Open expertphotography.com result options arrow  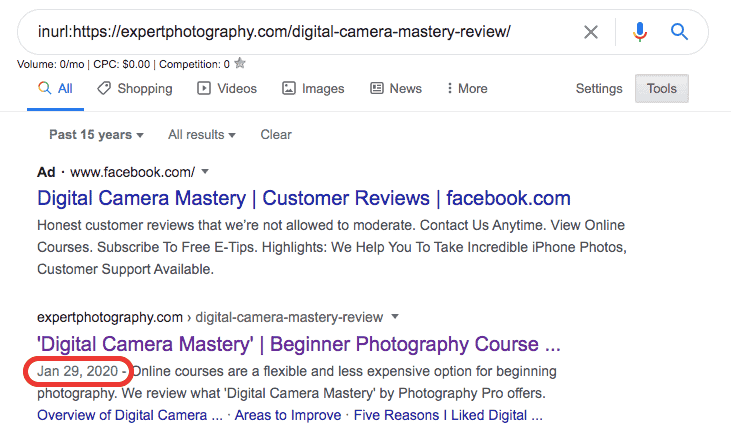(395, 316)
